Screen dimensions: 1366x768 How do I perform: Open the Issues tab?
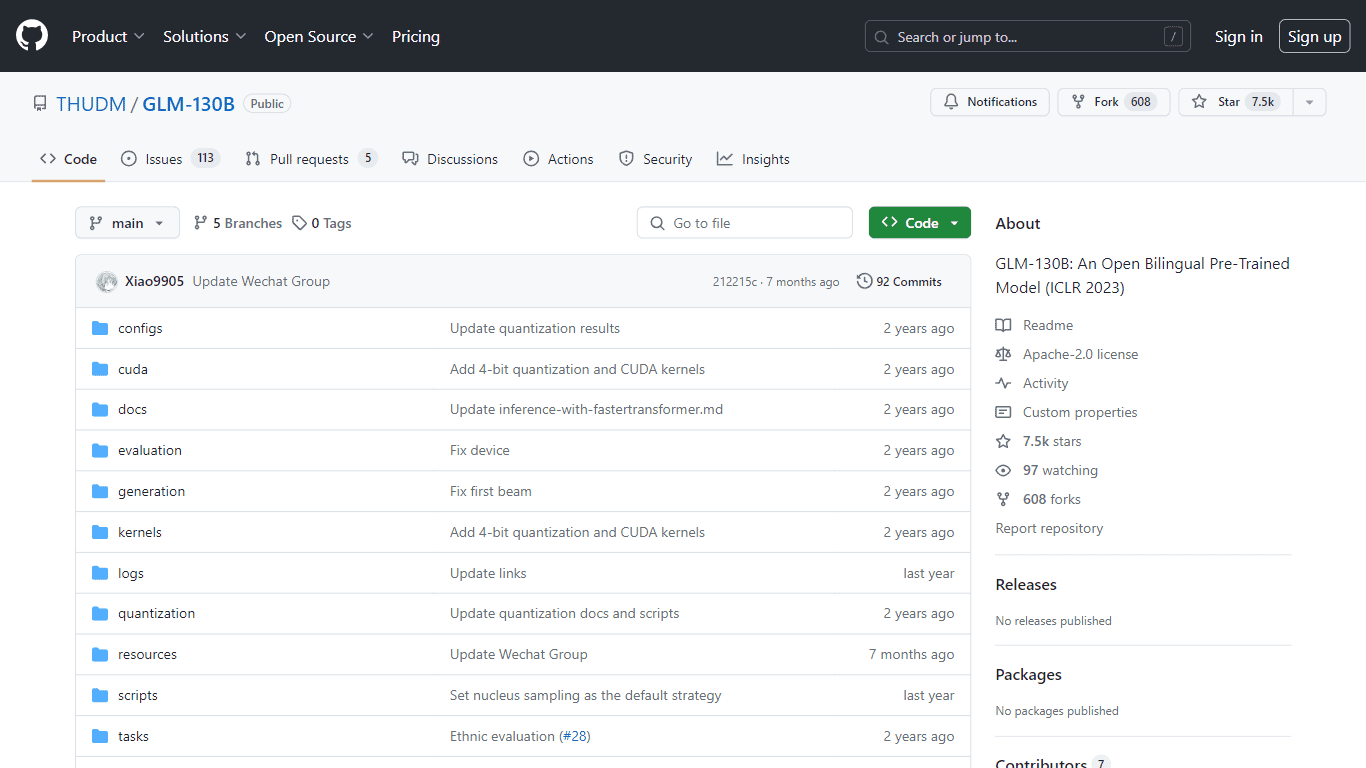click(x=170, y=159)
